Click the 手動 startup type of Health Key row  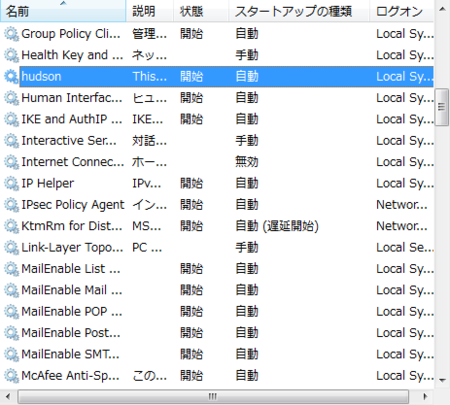pyautogui.click(x=247, y=55)
